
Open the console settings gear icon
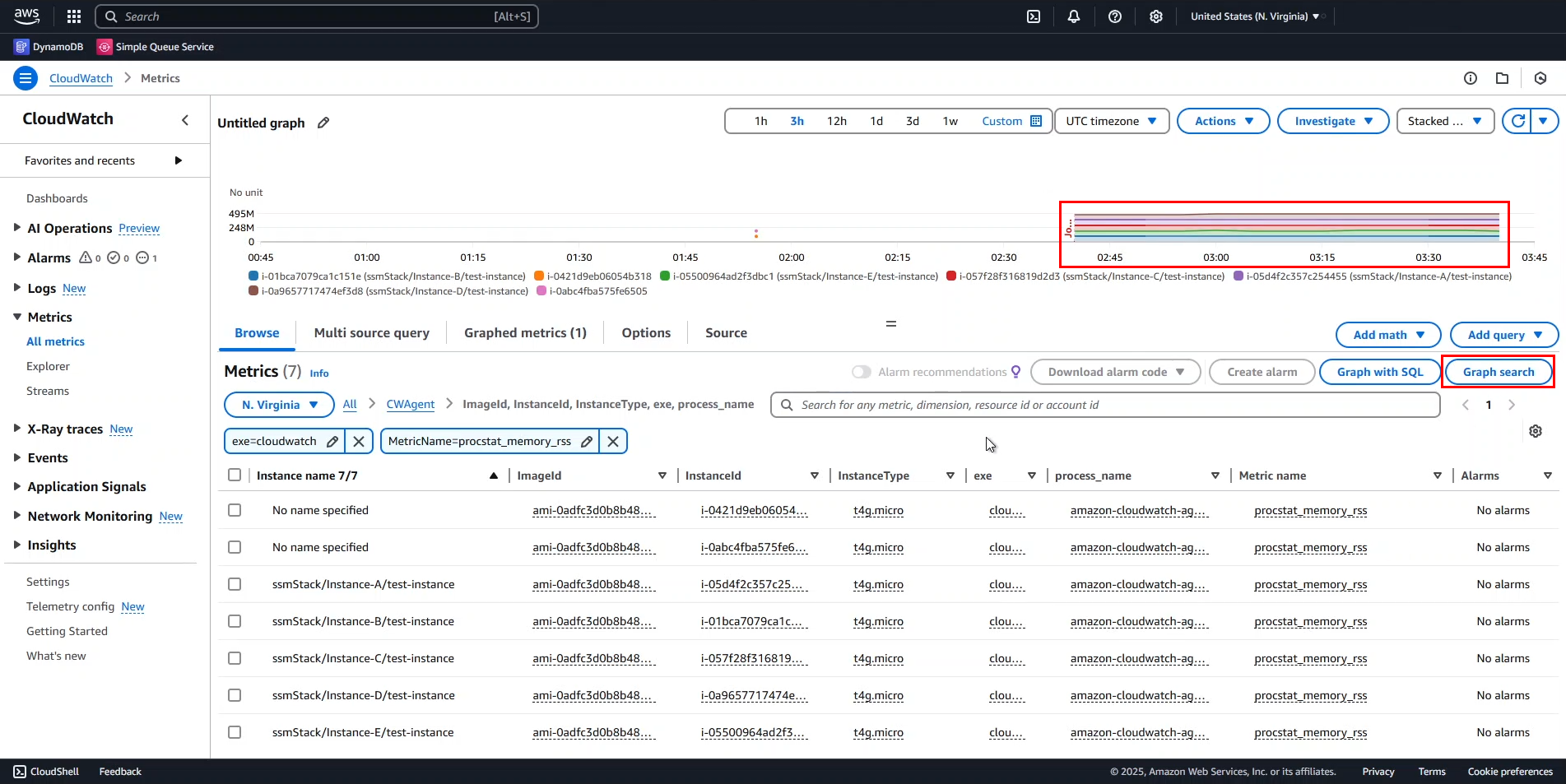[1156, 16]
